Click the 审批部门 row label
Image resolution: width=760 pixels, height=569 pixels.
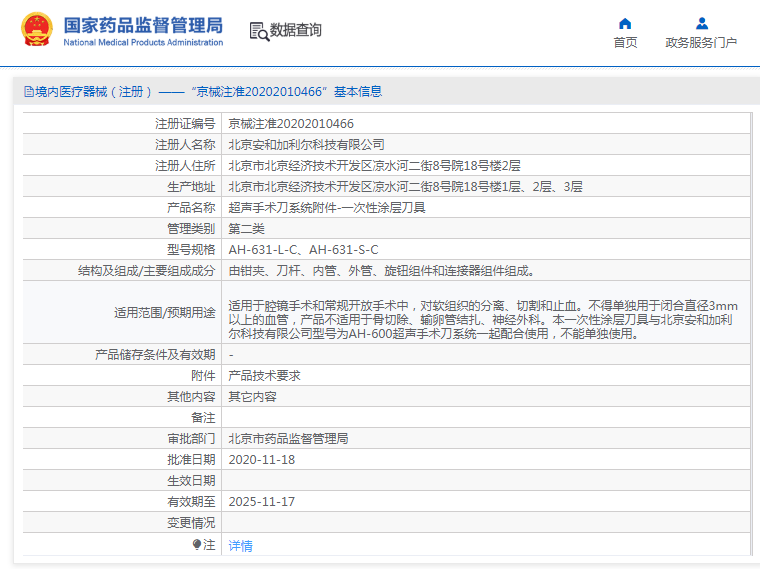pyautogui.click(x=191, y=439)
